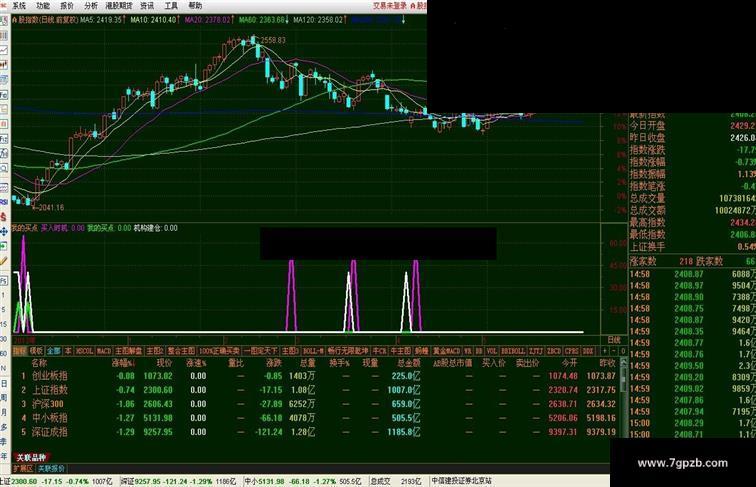This screenshot has width=756, height=487.
Task: Select the MSCOL indicator tab
Action: point(85,351)
